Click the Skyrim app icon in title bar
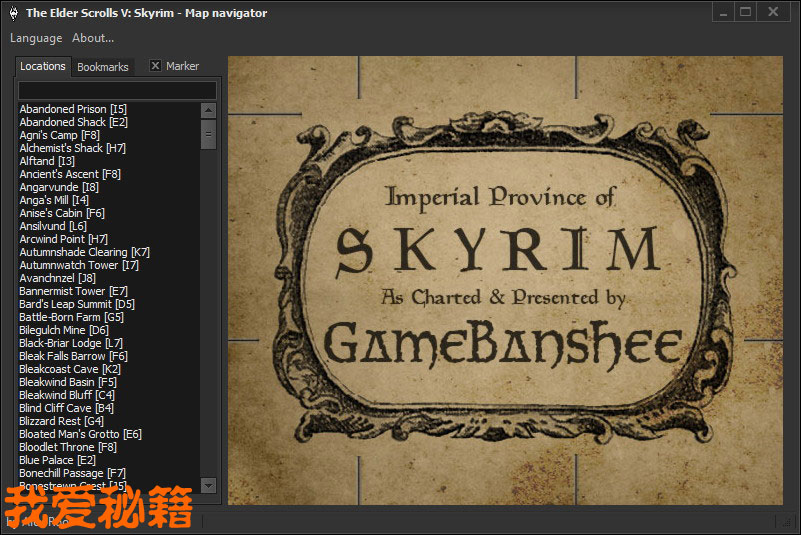The width and height of the screenshot is (801, 535). 11,13
